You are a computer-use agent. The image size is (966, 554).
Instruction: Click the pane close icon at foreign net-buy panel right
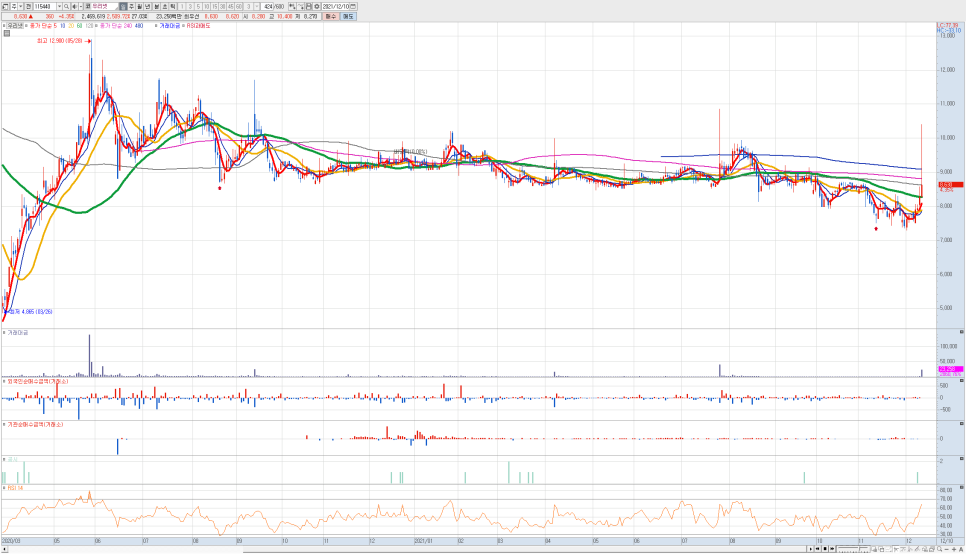pyautogui.click(x=962, y=381)
